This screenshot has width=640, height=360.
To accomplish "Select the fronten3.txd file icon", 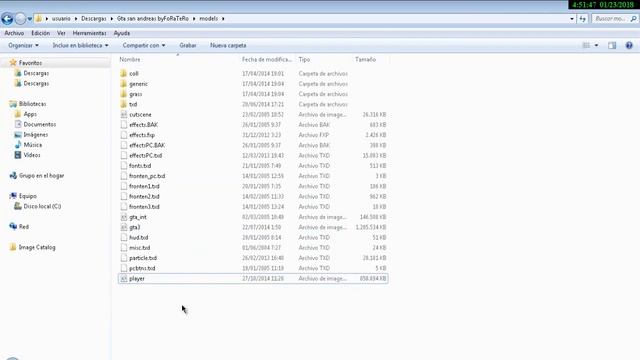I will pos(124,207).
